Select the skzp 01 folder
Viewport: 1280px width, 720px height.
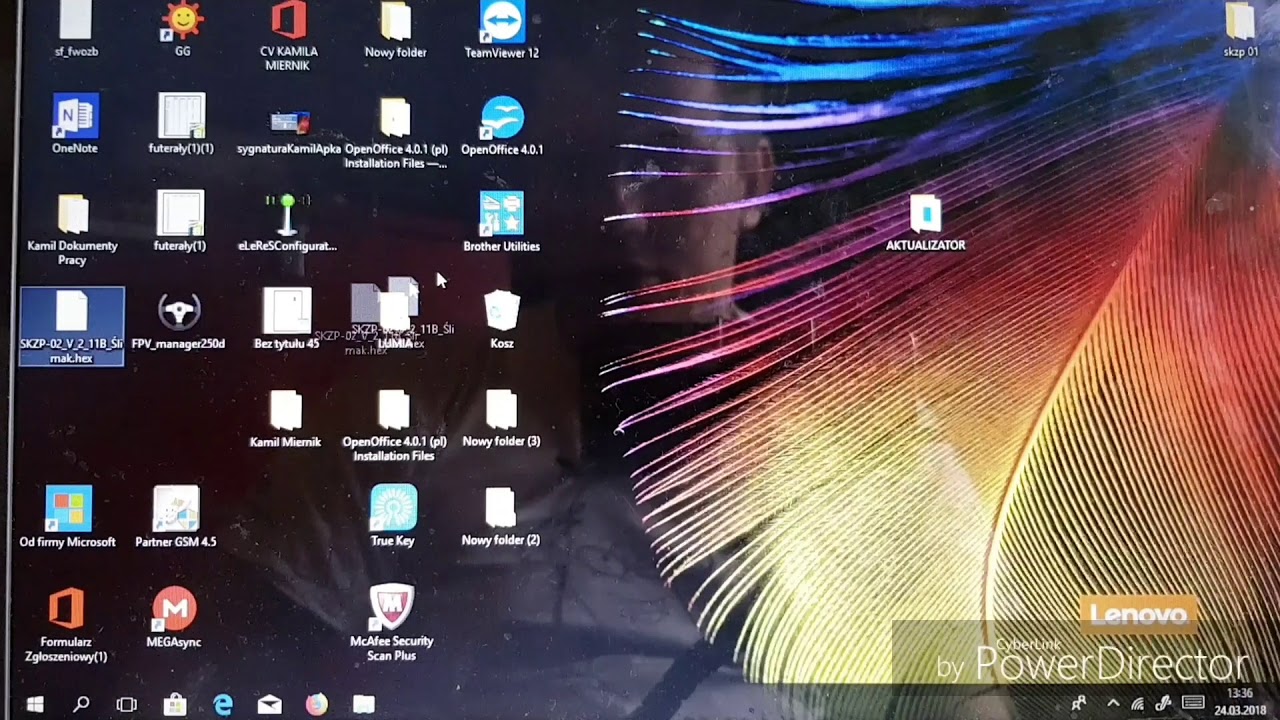click(x=1240, y=30)
